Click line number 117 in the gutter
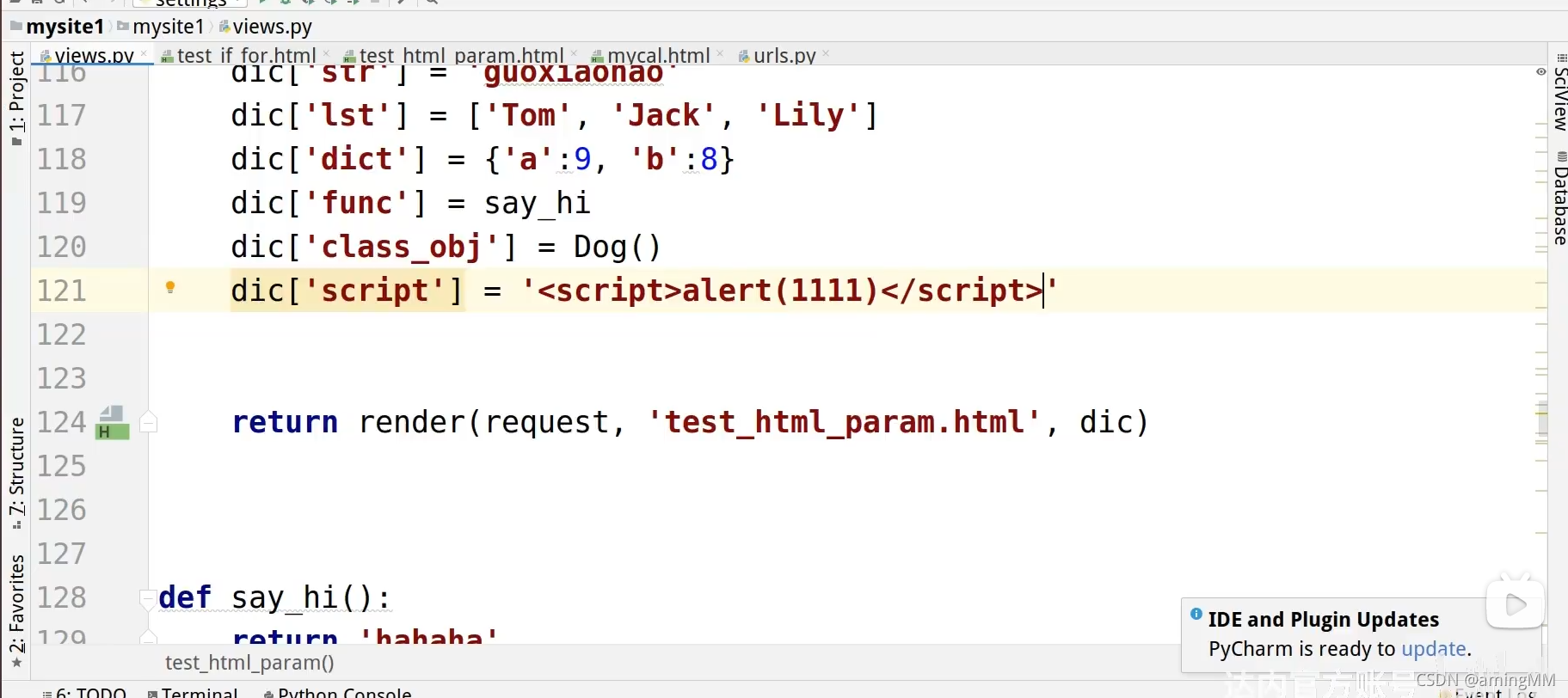 [62, 115]
